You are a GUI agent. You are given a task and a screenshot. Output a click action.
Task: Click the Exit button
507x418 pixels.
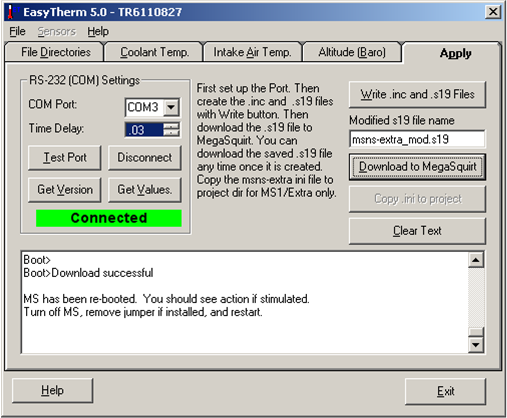pos(445,391)
